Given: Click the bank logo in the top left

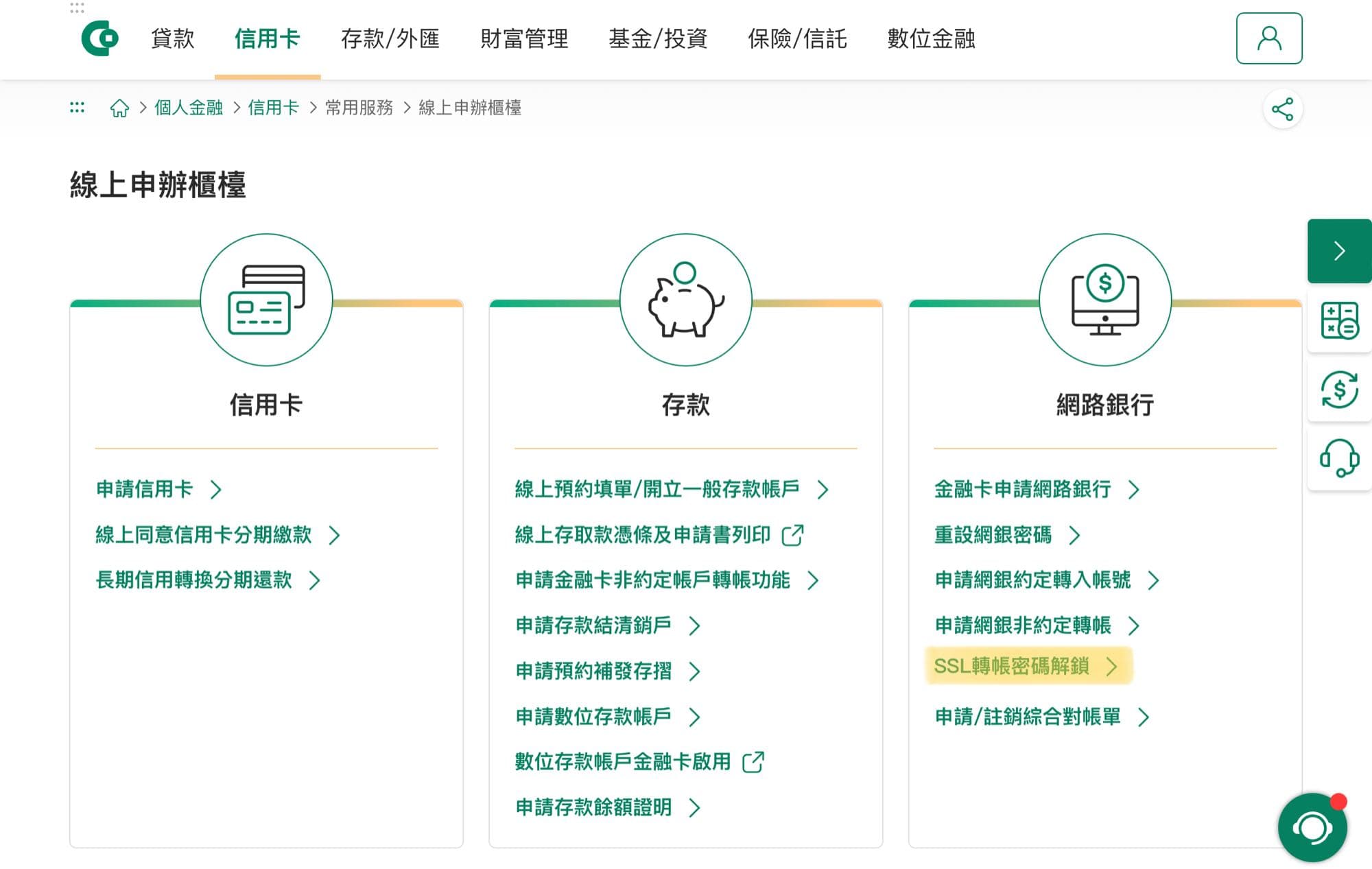Looking at the screenshot, I should (x=99, y=39).
